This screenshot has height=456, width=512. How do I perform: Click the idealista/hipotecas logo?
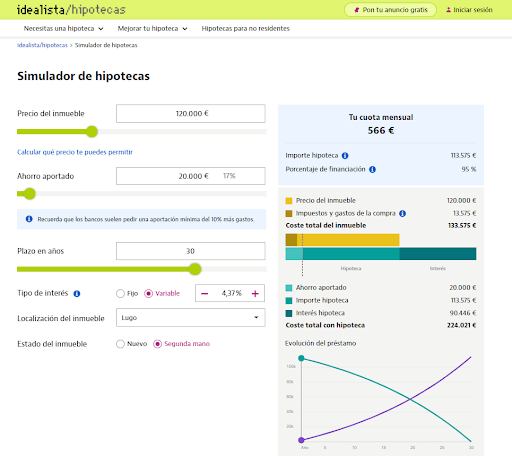coord(71,10)
